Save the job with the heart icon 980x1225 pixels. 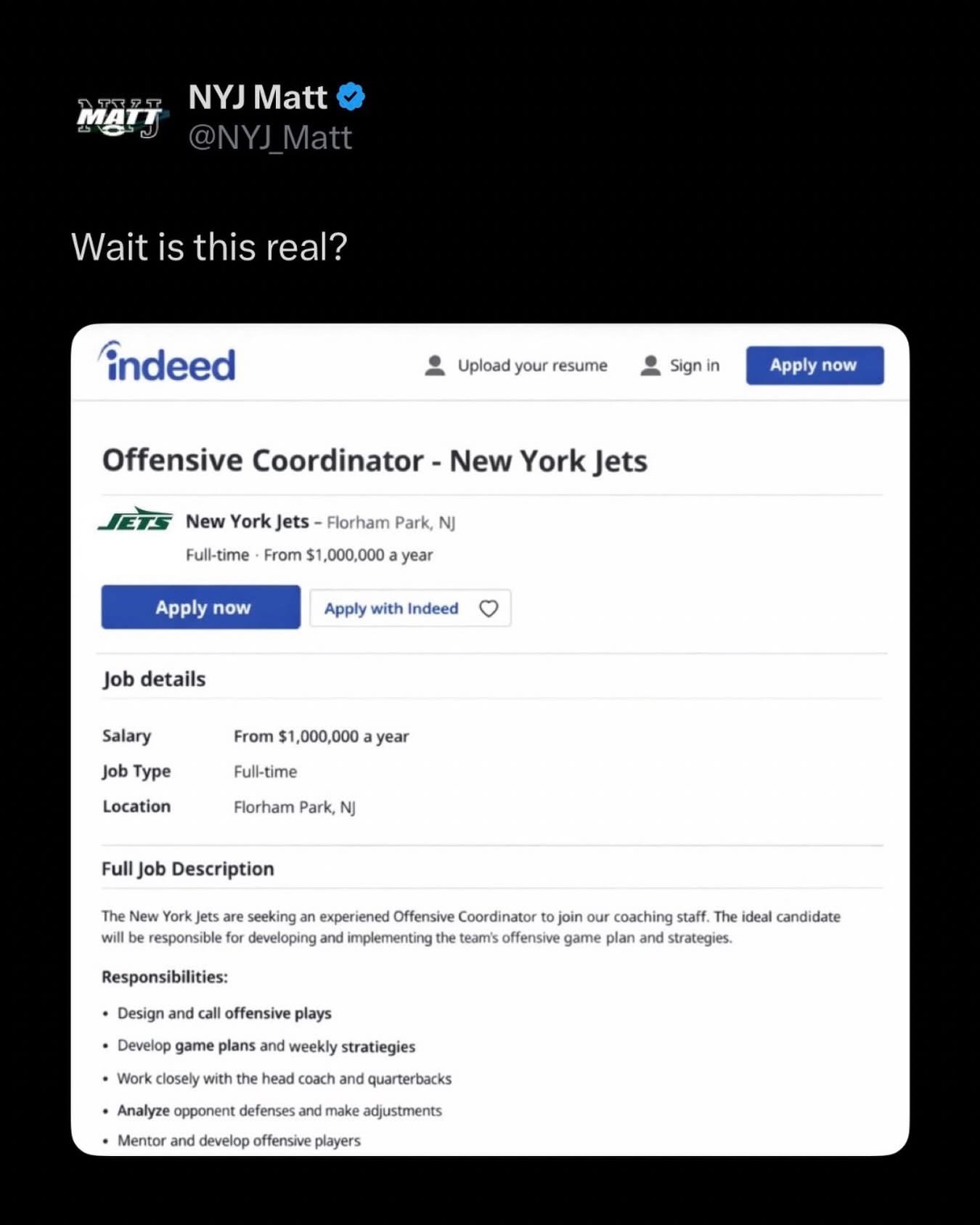[x=489, y=609]
